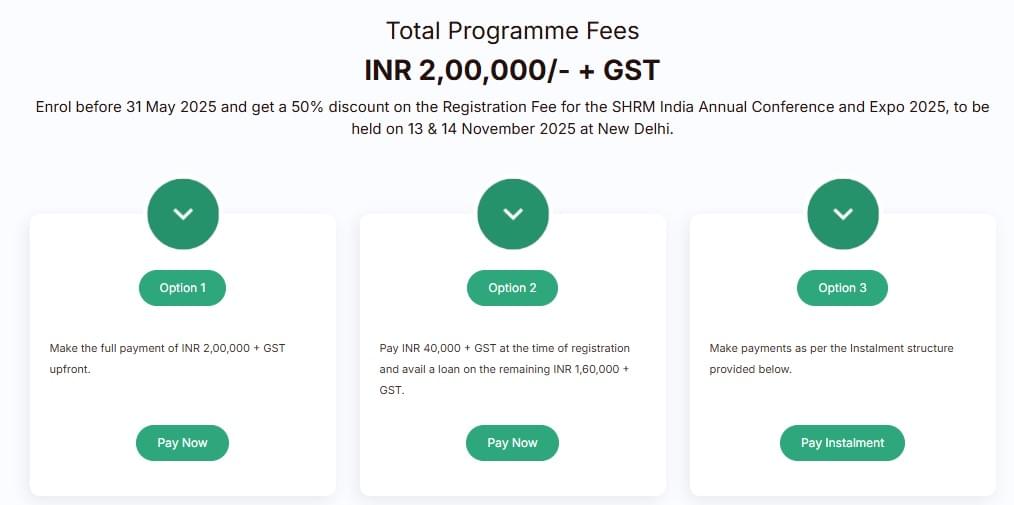Select the Option 3 pill label

(x=842, y=288)
